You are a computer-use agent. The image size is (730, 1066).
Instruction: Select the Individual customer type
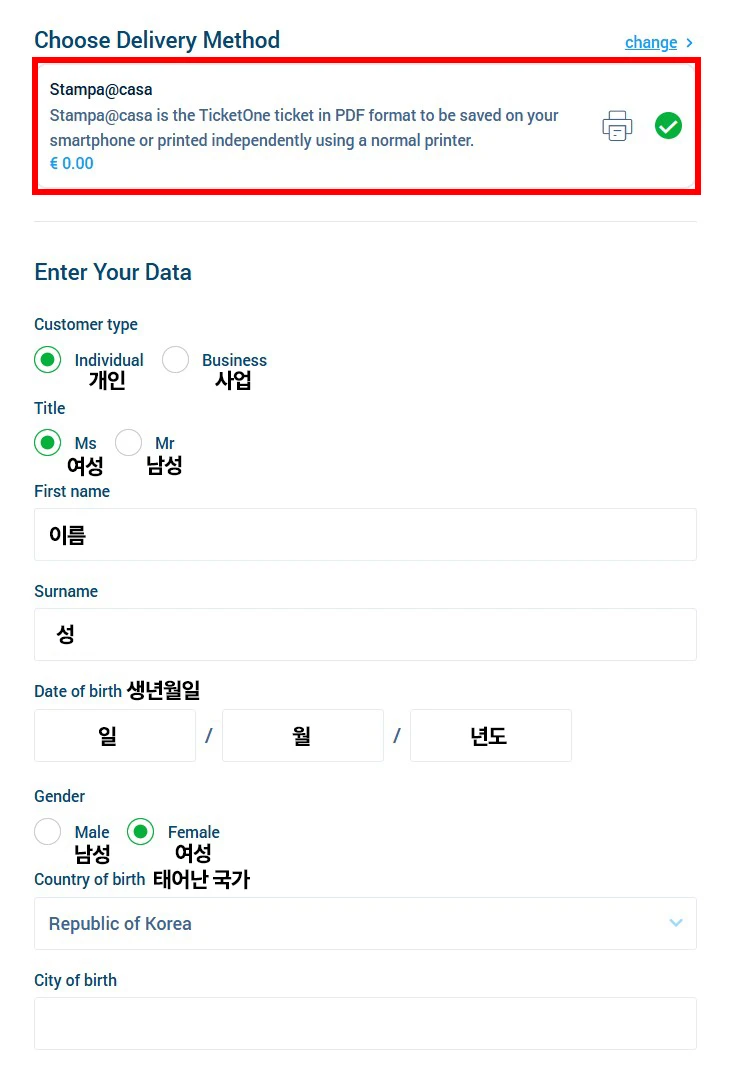48,360
